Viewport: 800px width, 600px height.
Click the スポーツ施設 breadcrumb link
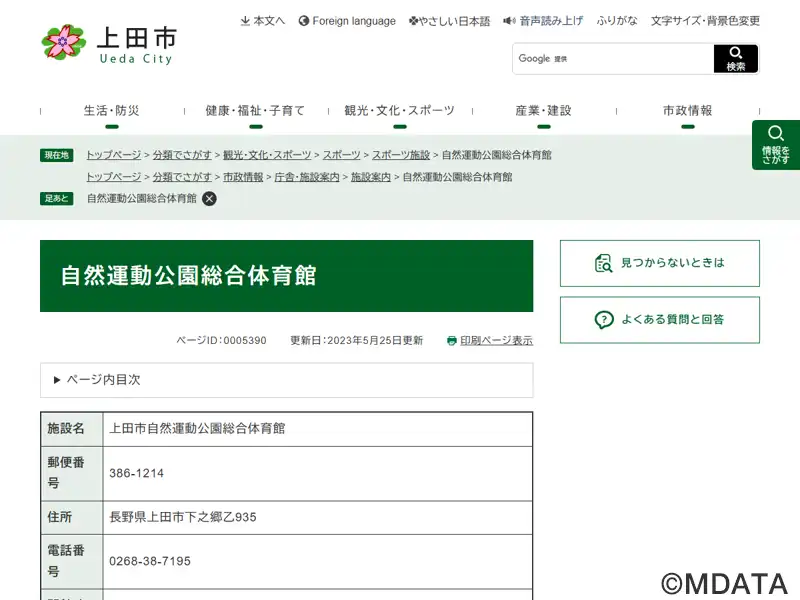(401, 155)
